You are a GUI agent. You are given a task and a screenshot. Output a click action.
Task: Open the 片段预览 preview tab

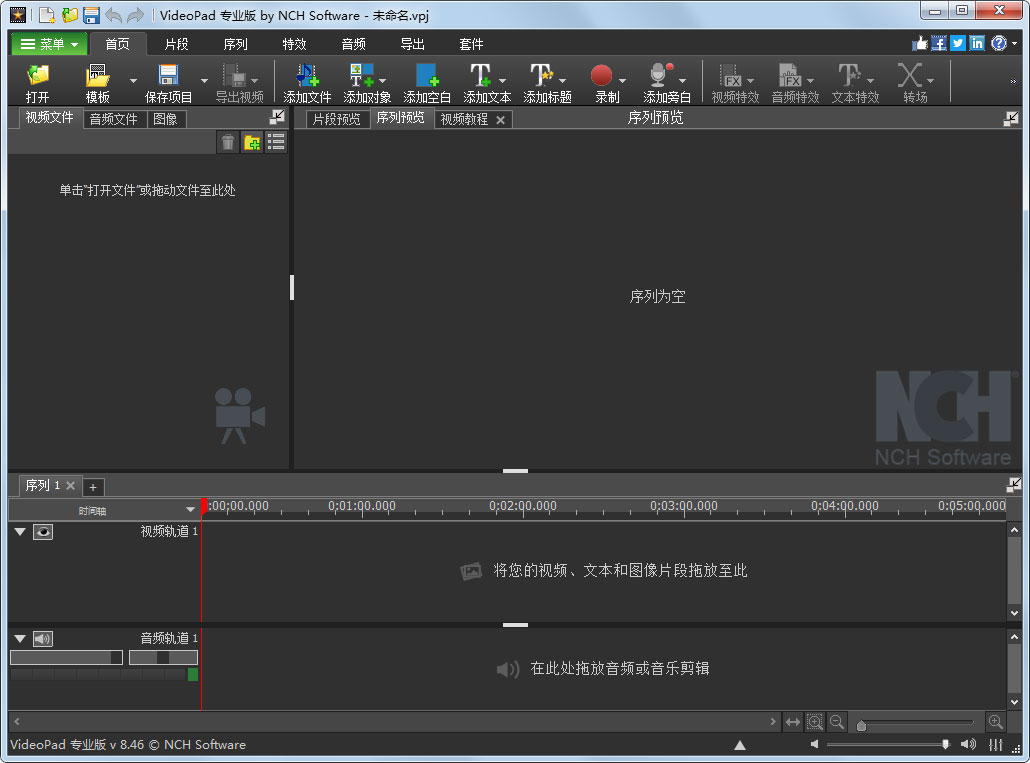tap(336, 119)
